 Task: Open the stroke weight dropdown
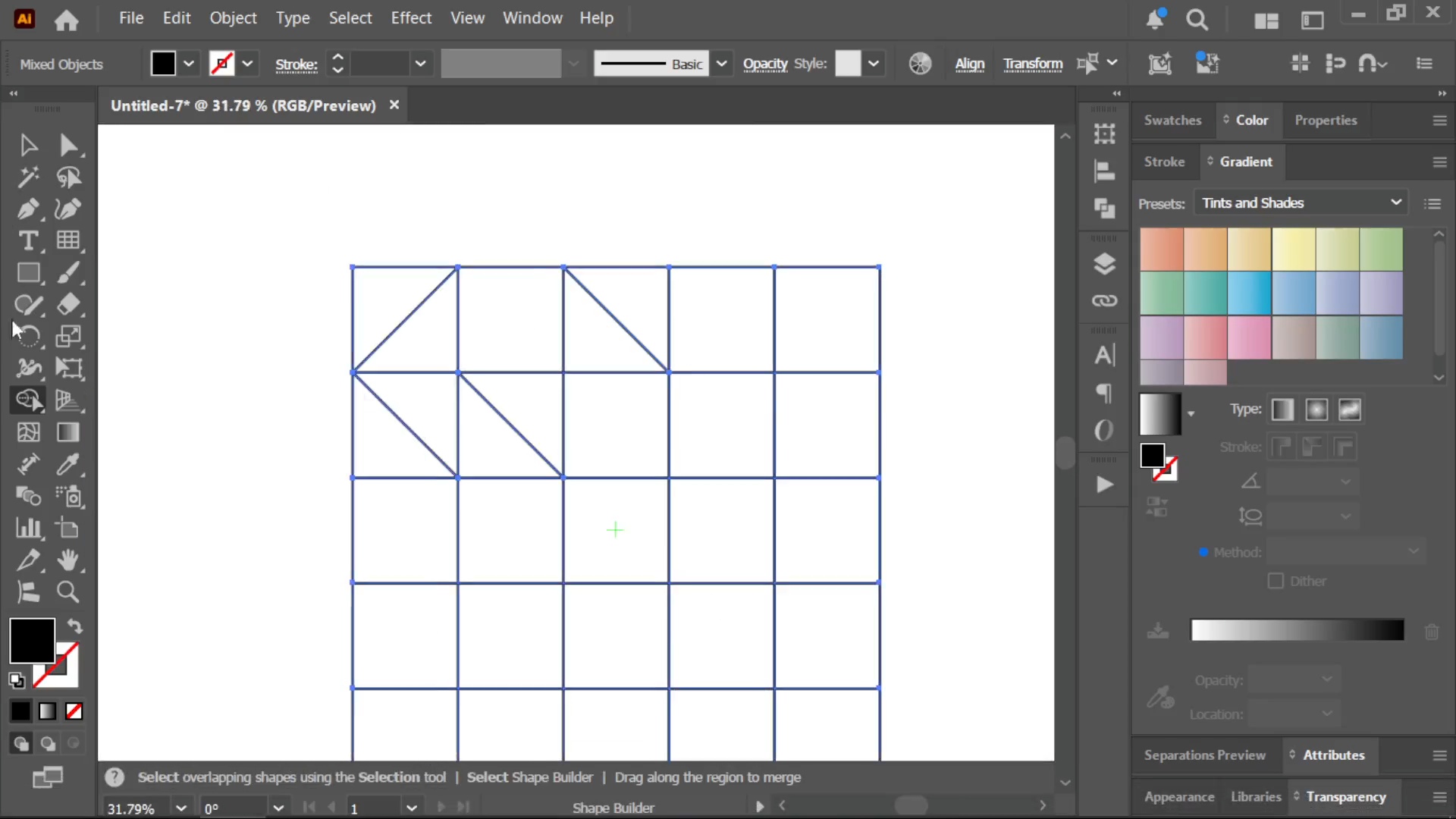click(420, 64)
